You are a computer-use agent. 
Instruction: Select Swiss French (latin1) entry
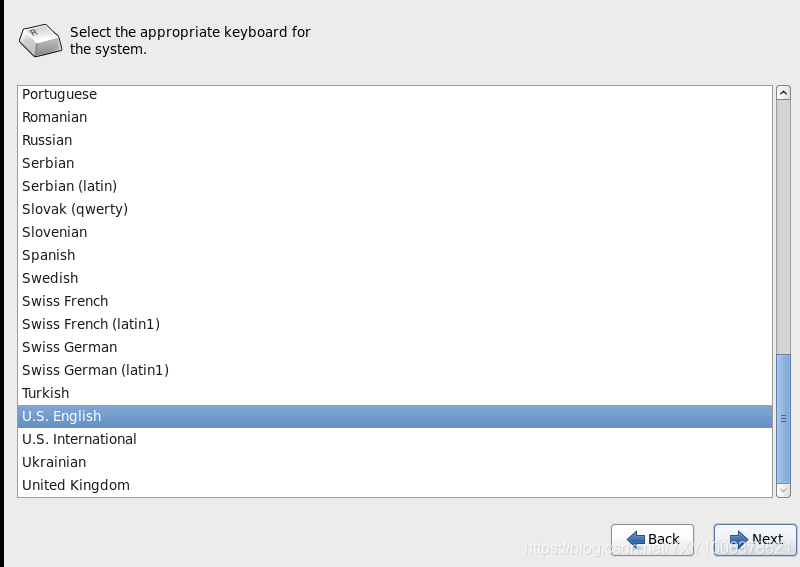coord(395,325)
